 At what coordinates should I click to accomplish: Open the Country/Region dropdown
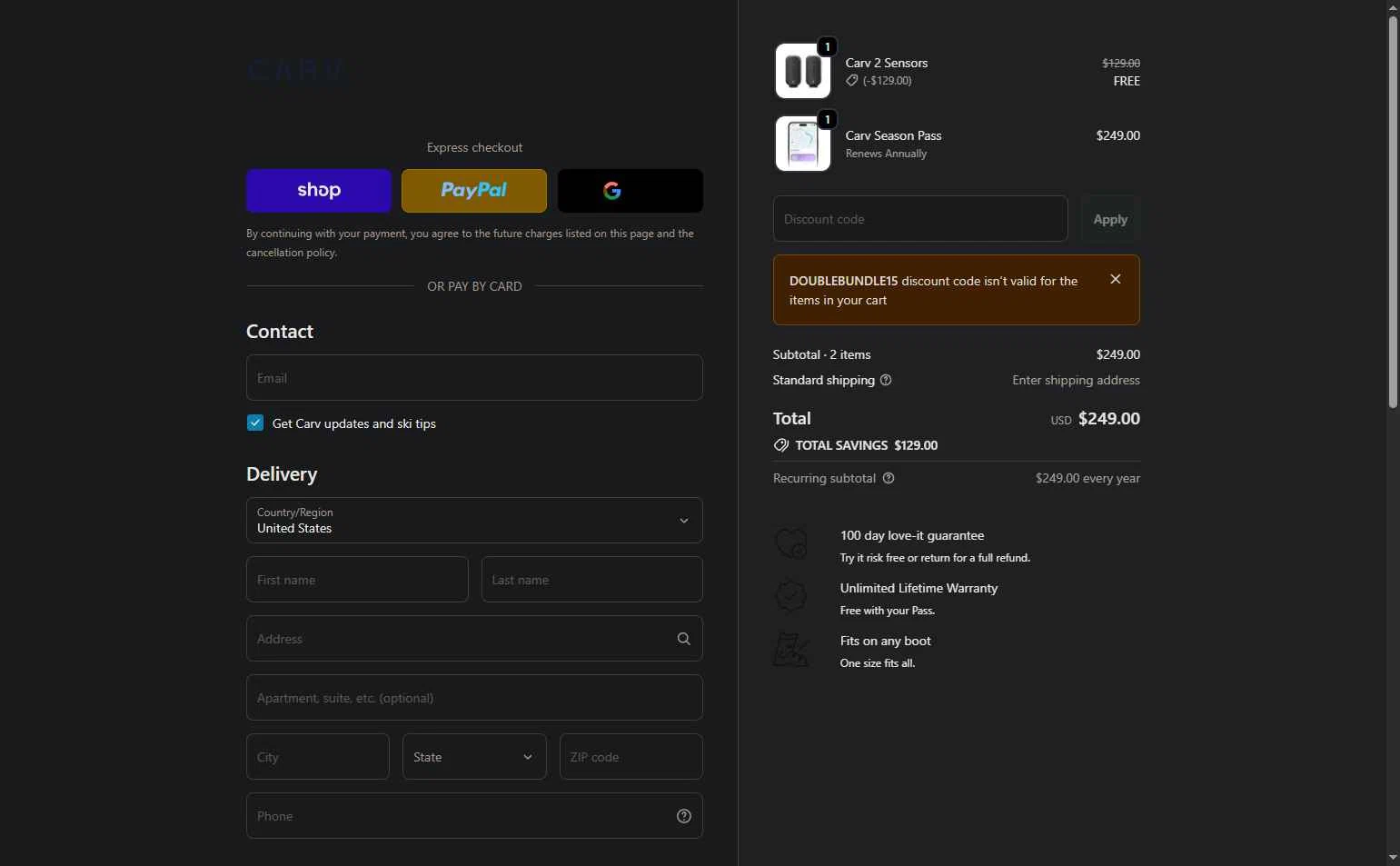click(474, 520)
